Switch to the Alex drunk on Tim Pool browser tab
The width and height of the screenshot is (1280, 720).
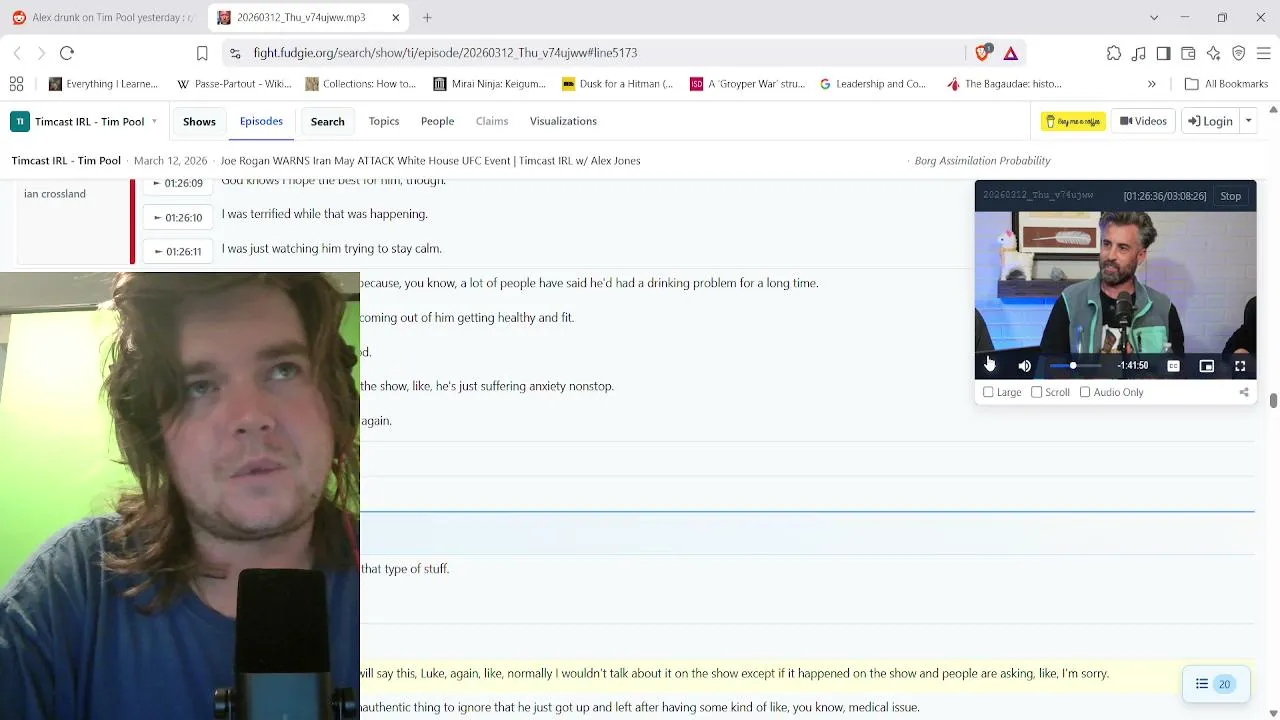click(104, 17)
